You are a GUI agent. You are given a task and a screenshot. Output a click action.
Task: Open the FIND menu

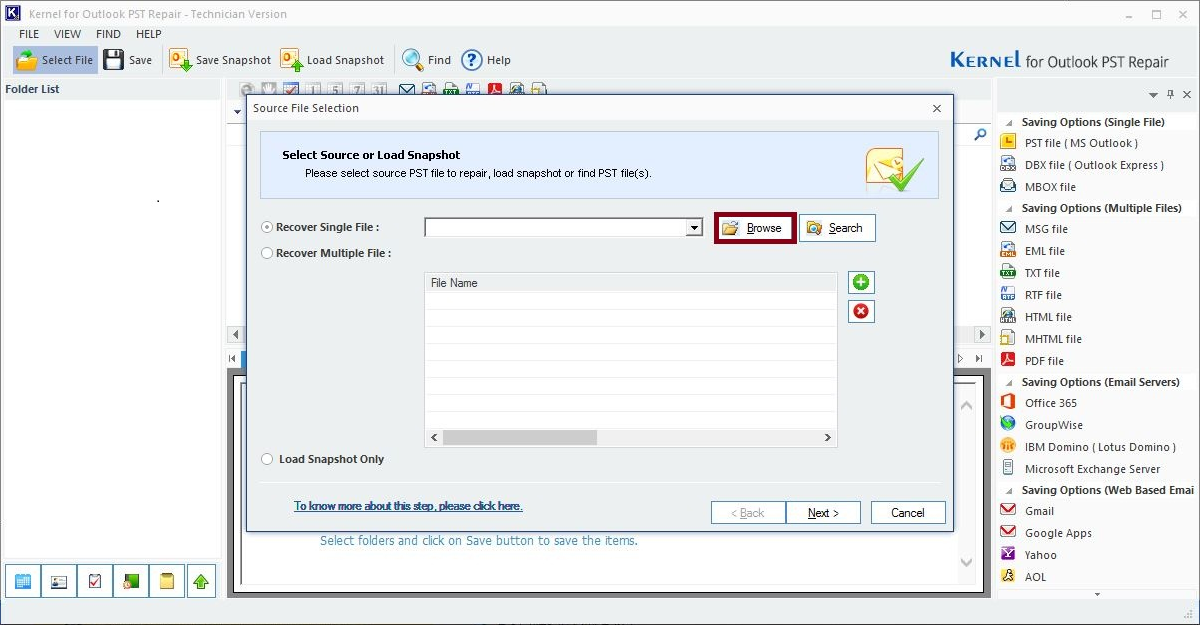108,34
